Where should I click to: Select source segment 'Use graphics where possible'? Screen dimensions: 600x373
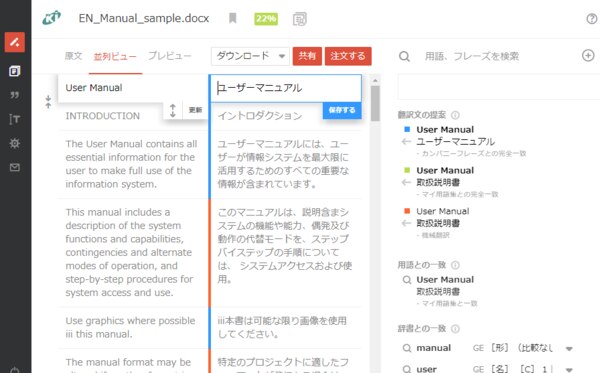pyautogui.click(x=130, y=327)
